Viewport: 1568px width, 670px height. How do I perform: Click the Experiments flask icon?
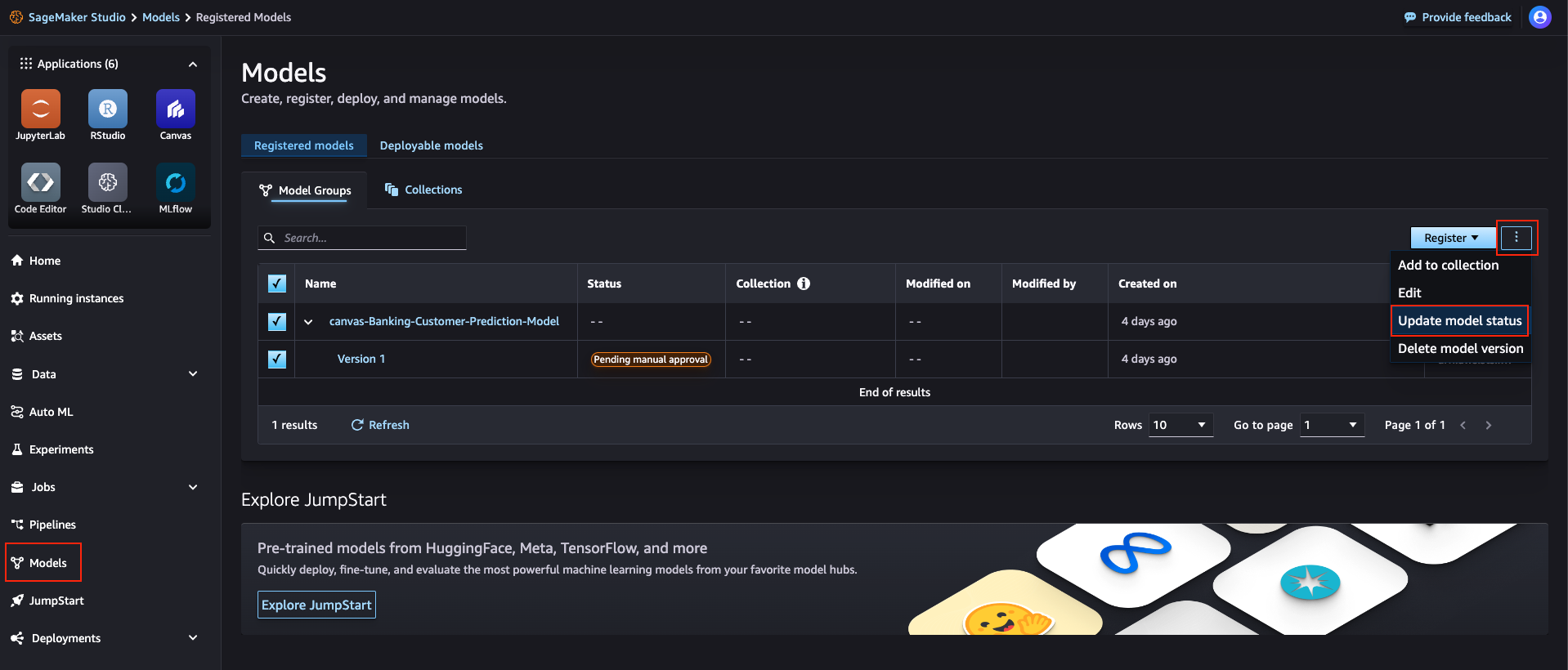click(x=17, y=449)
